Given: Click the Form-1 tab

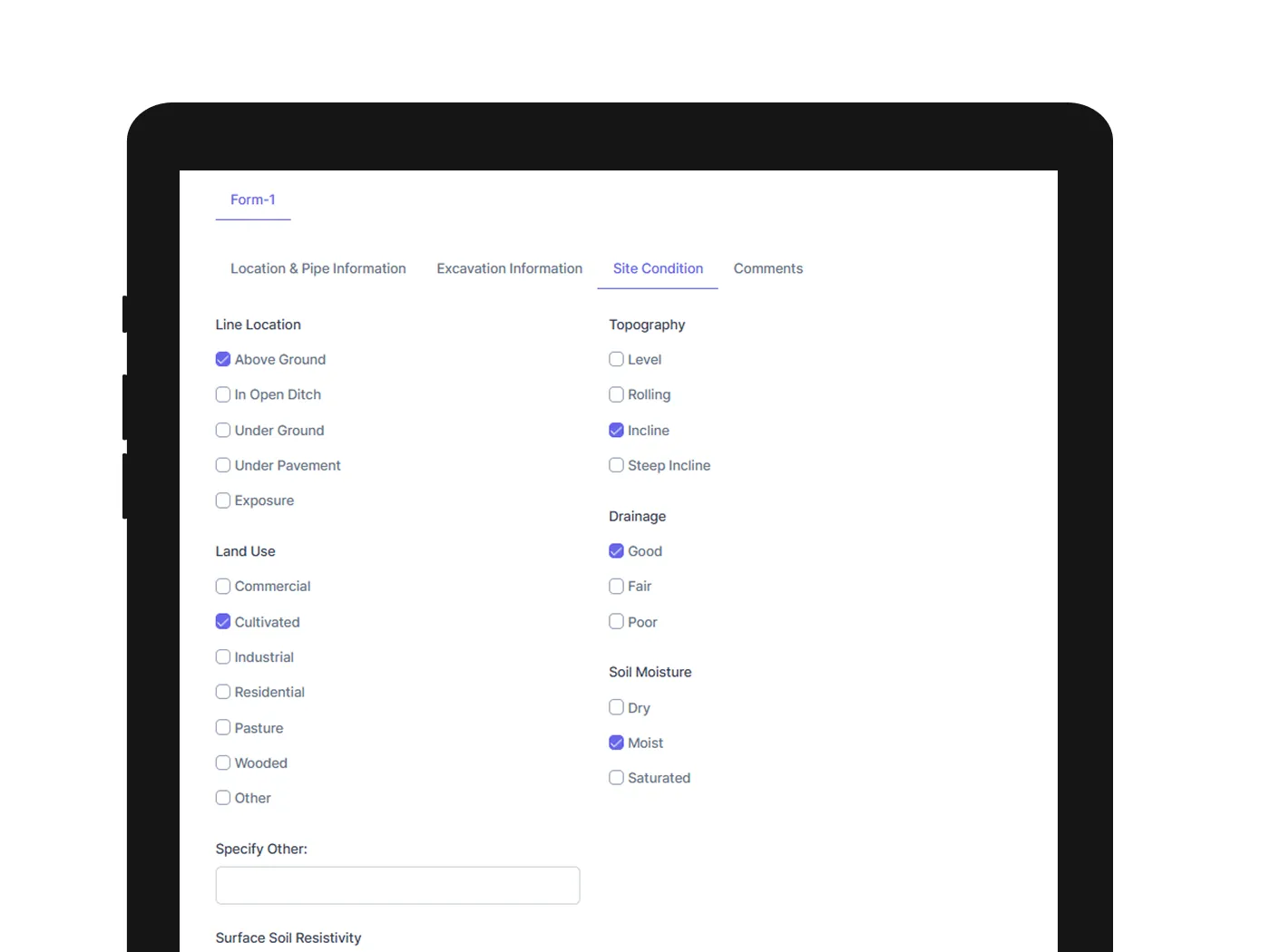Looking at the screenshot, I should [x=252, y=199].
